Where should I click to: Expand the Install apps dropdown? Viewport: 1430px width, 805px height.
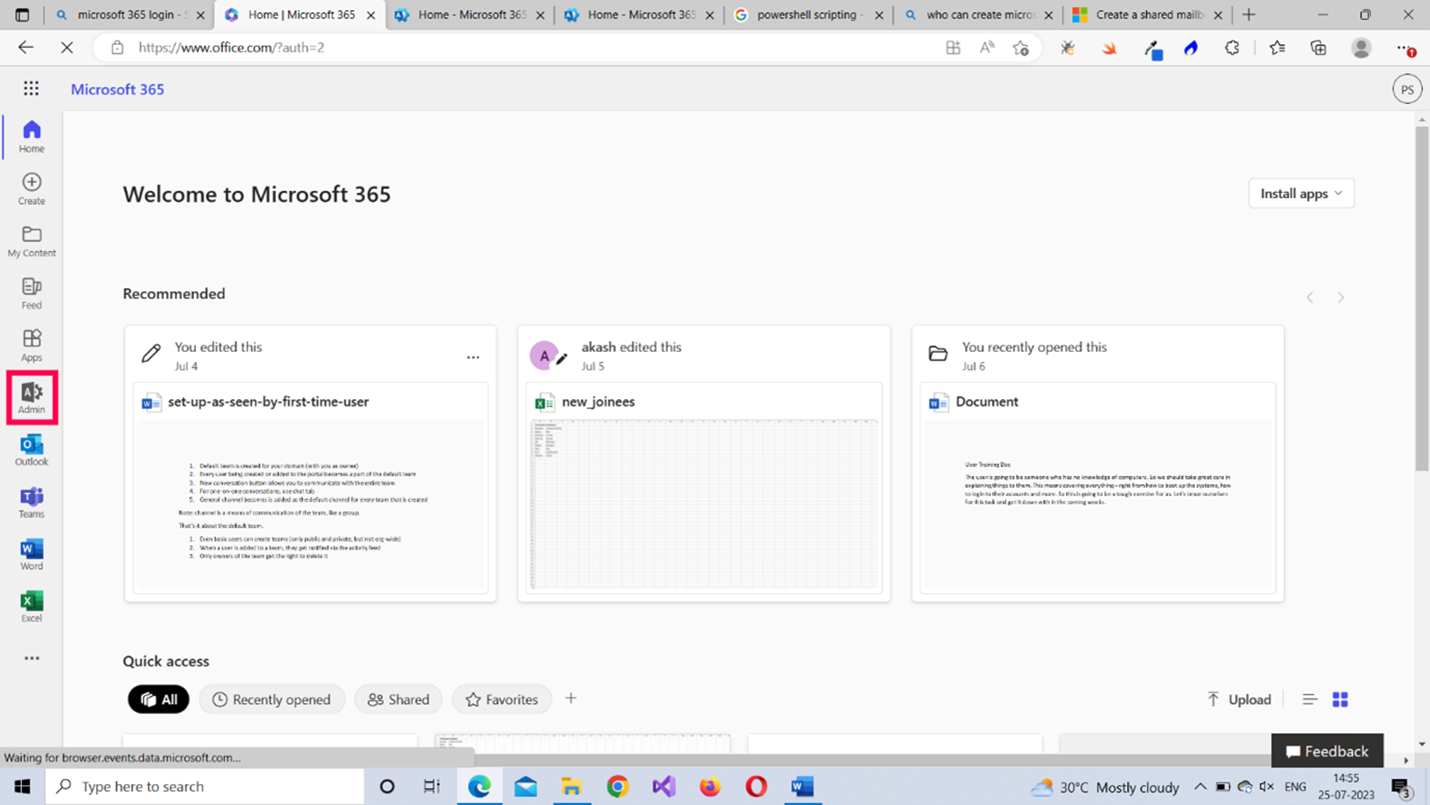(x=1301, y=193)
